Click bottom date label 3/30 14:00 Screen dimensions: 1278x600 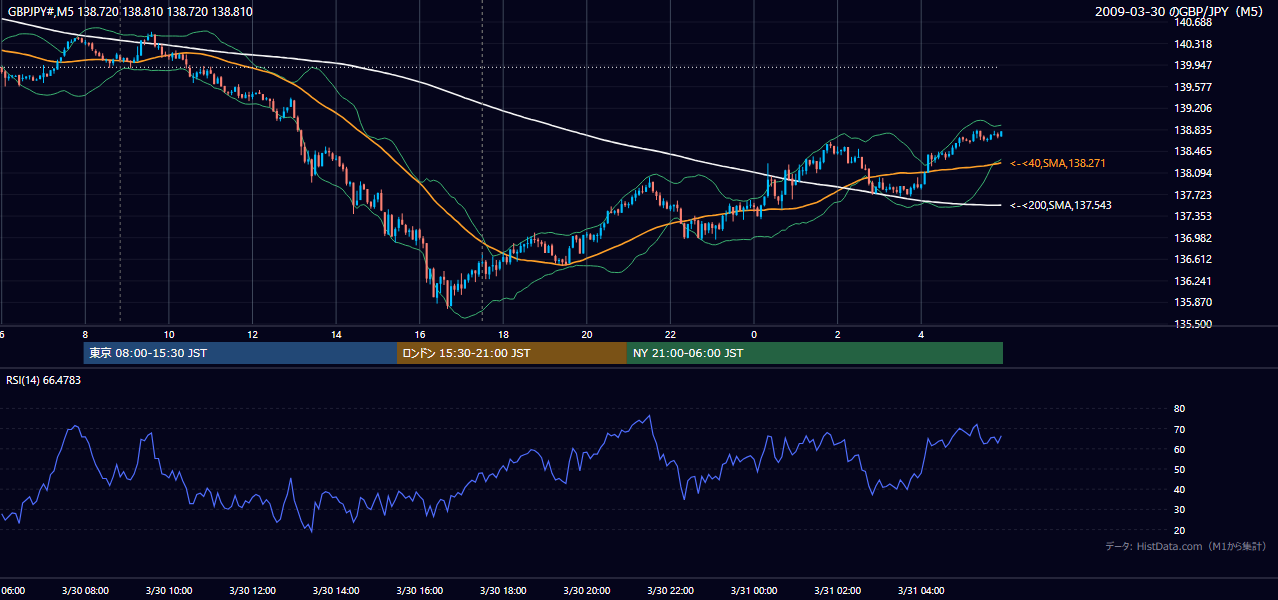coord(336,590)
